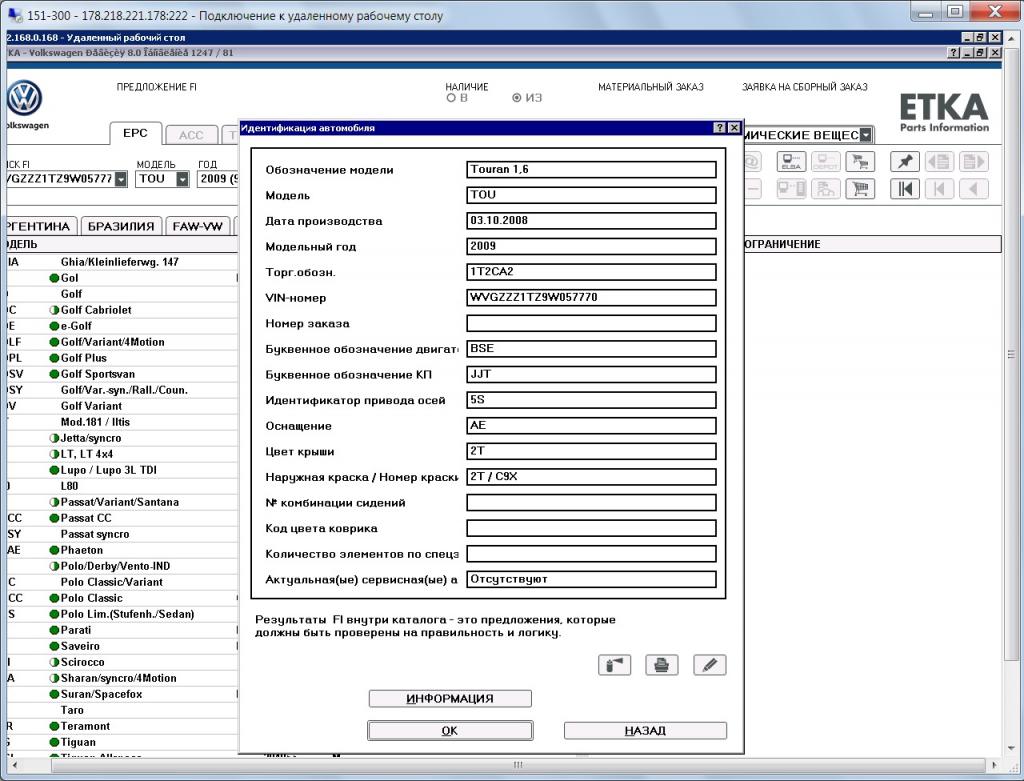
Task: Click the ОГРАНИЧЕНИЕ column header
Action: coord(872,244)
